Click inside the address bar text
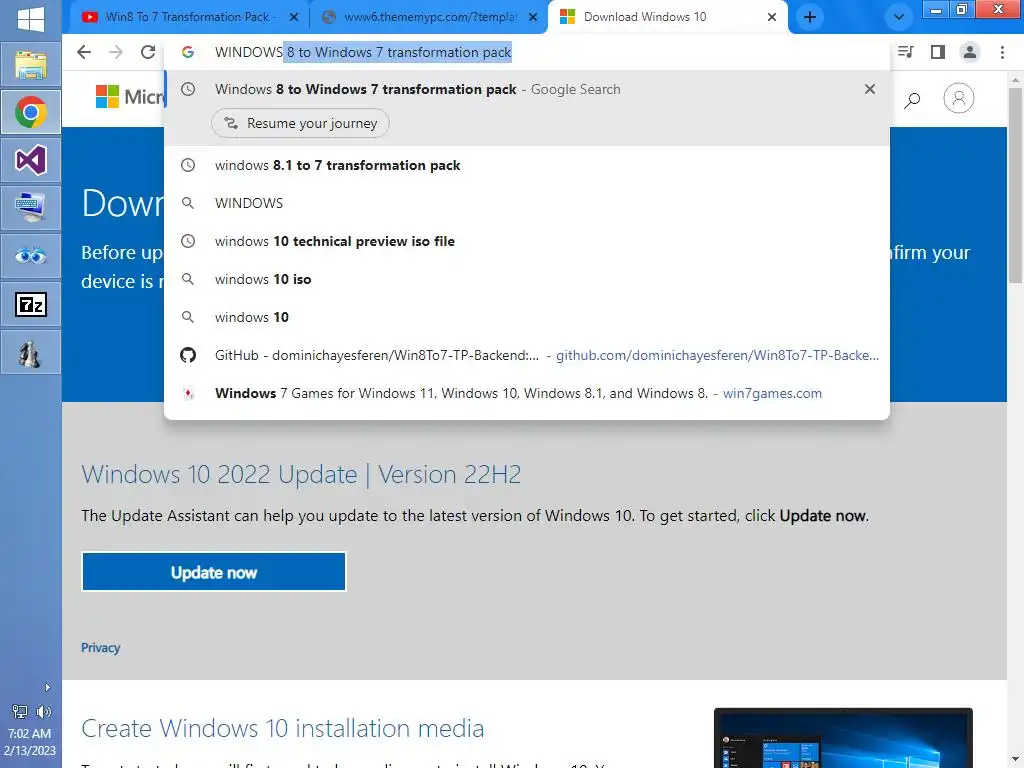The width and height of the screenshot is (1024, 768). (363, 52)
